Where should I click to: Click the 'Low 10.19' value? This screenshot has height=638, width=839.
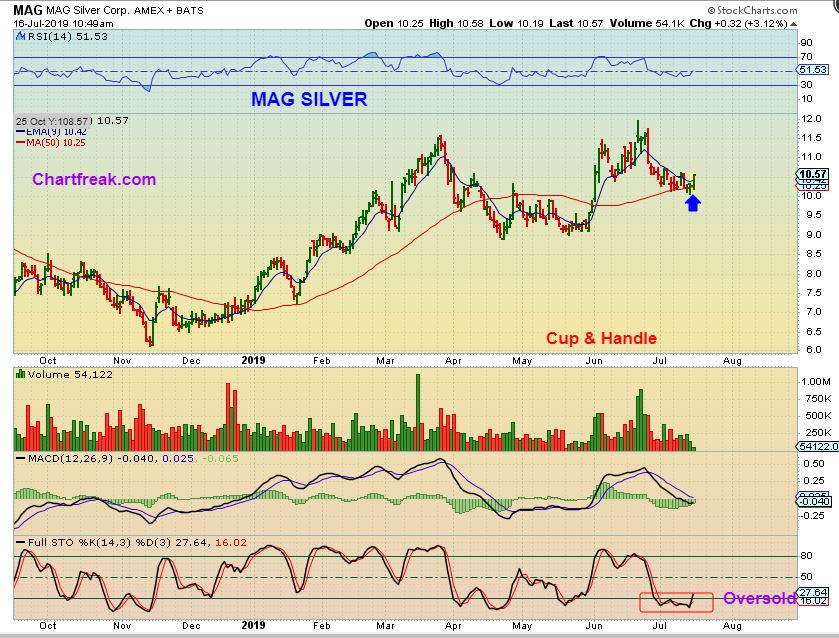[516, 24]
